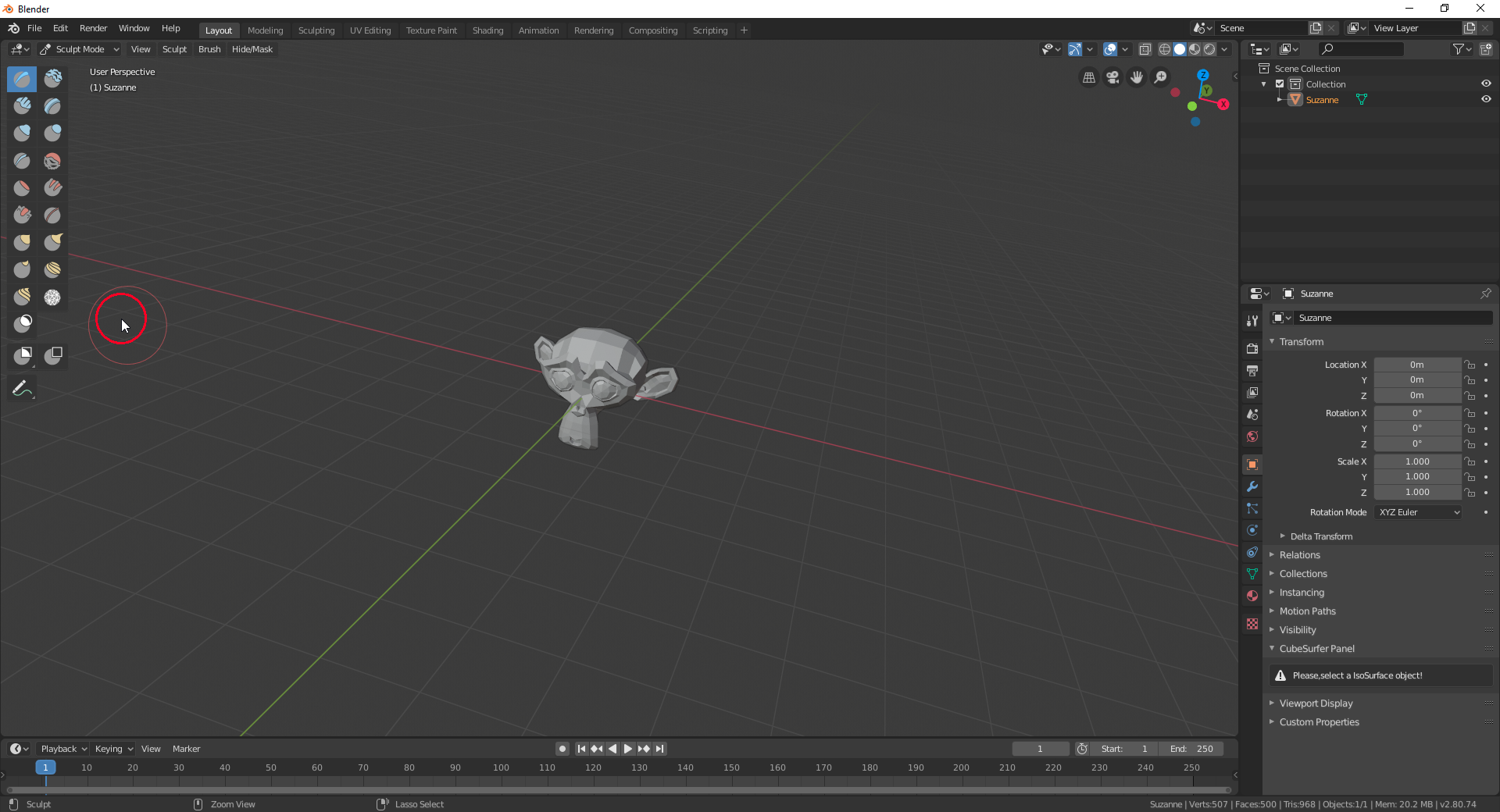Hide the Collection with its eye icon
Viewport: 1500px width, 812px height.
click(x=1486, y=84)
